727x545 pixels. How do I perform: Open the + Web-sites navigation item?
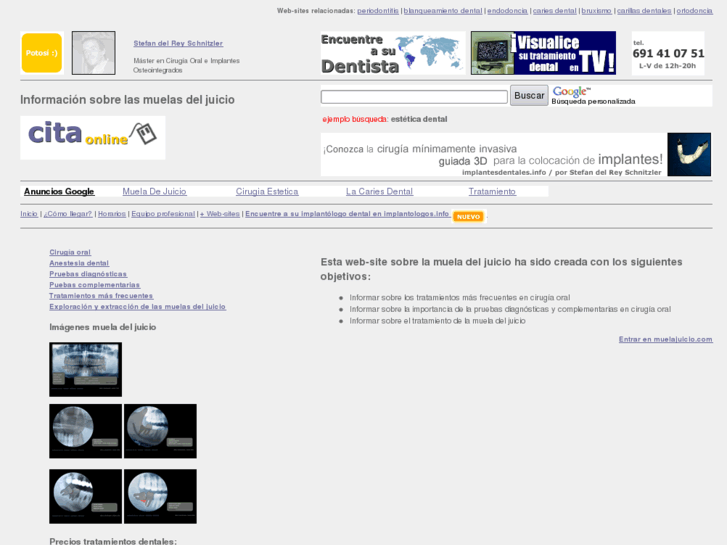(220, 214)
